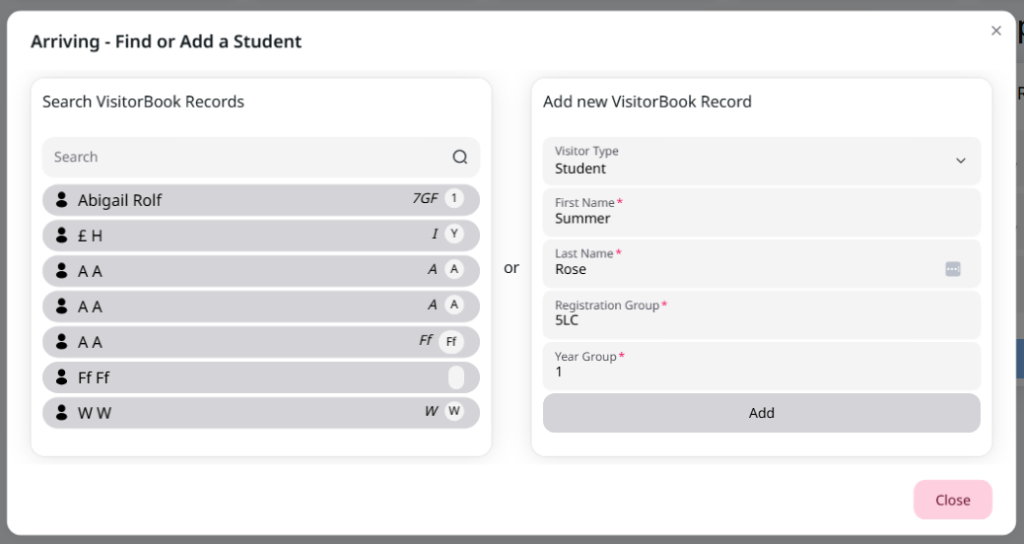Click the person icon next to £ H

tap(61, 235)
